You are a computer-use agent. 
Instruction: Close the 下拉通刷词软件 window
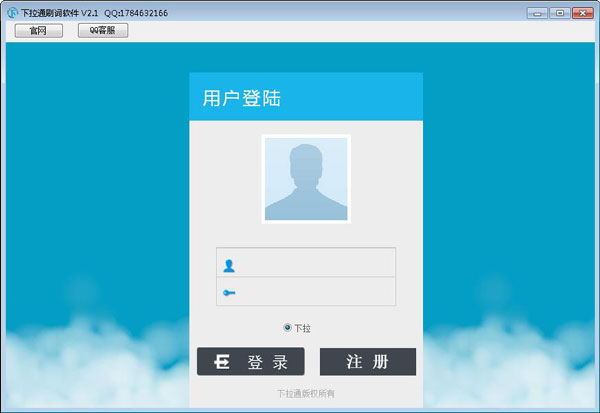pyautogui.click(x=582, y=13)
